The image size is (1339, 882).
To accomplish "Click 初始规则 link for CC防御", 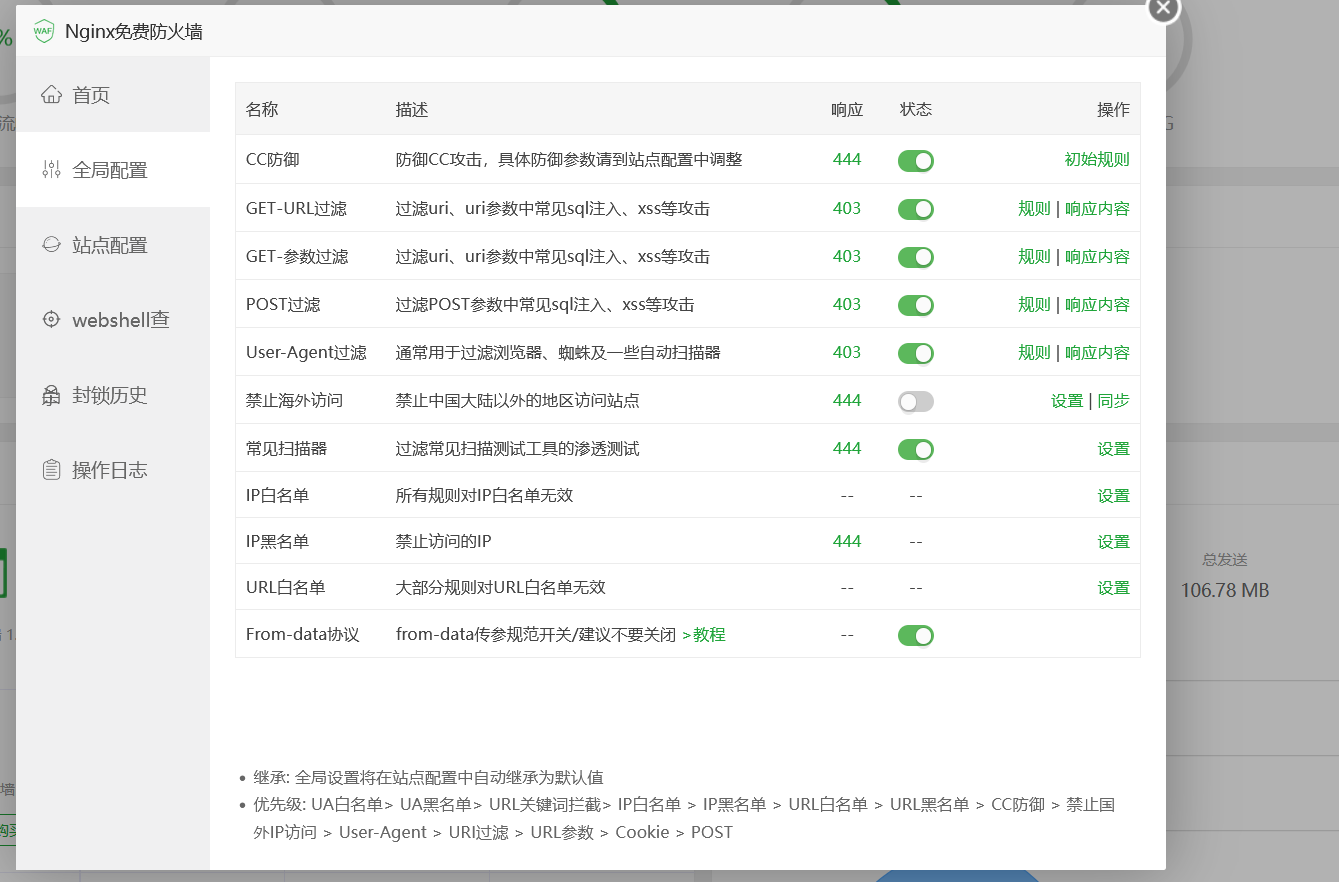I will [x=1097, y=160].
